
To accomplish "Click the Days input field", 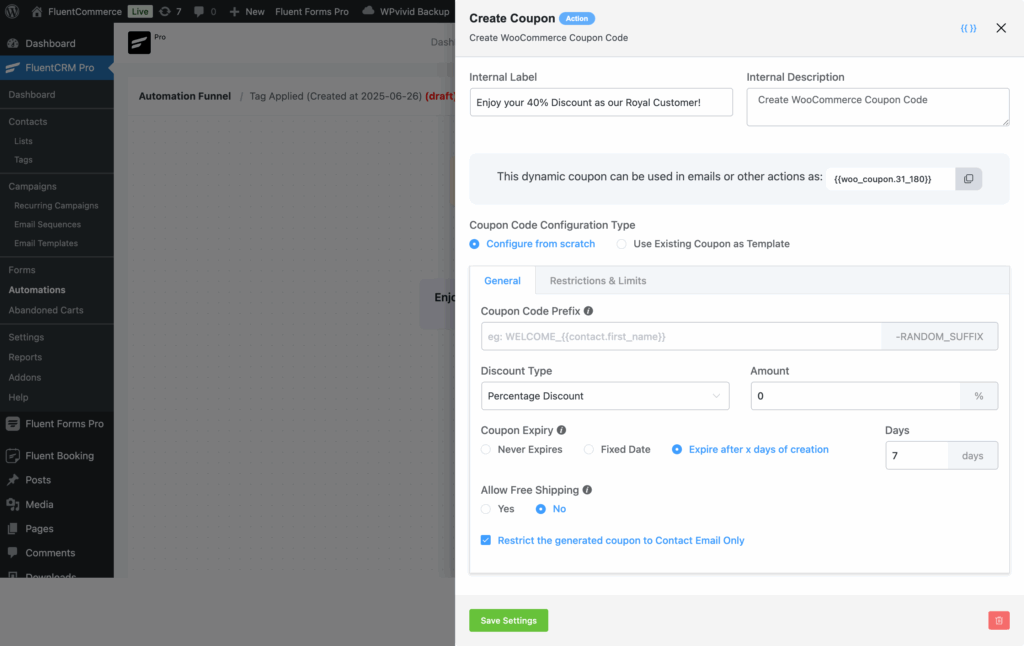I will point(917,455).
